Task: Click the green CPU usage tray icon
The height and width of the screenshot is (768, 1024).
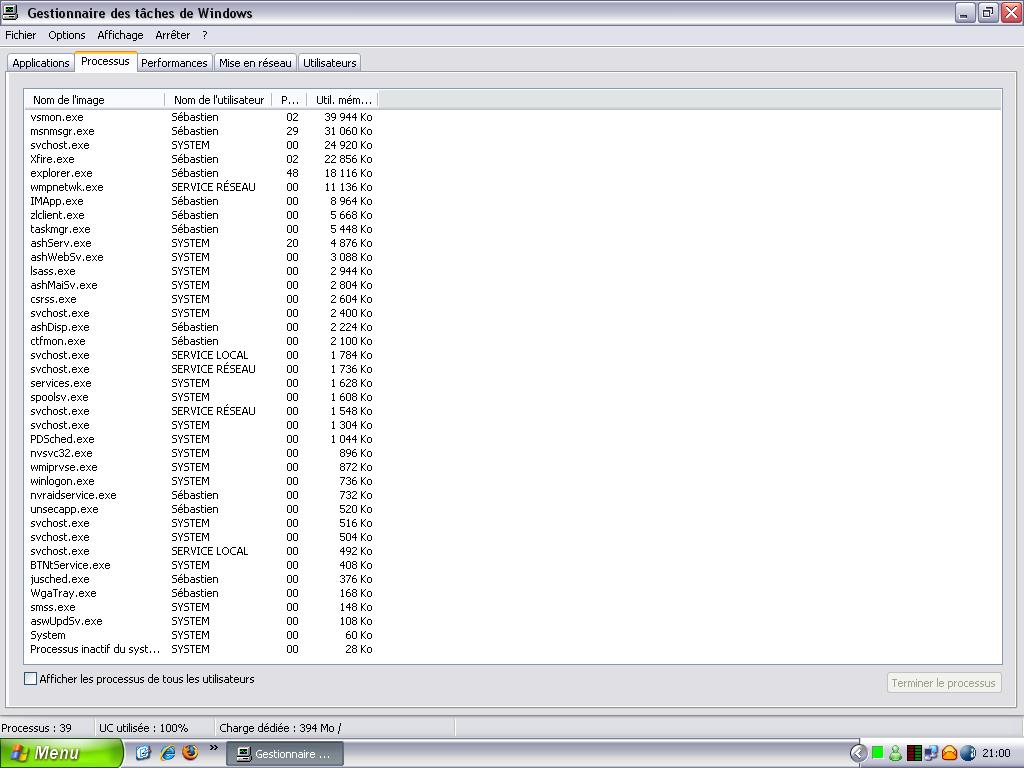Action: tap(877, 753)
